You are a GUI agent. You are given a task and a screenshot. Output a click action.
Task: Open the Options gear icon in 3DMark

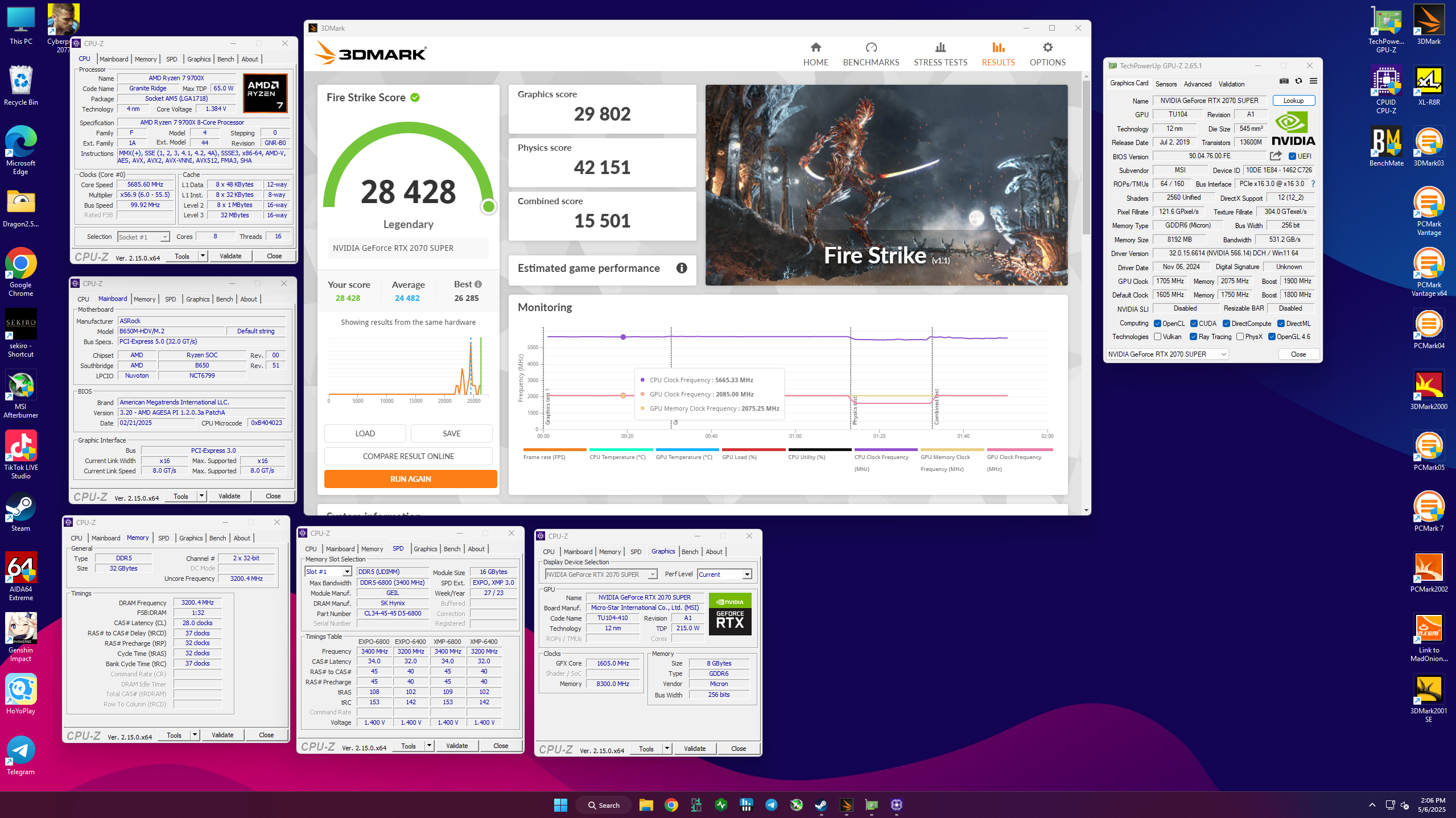(x=1047, y=47)
